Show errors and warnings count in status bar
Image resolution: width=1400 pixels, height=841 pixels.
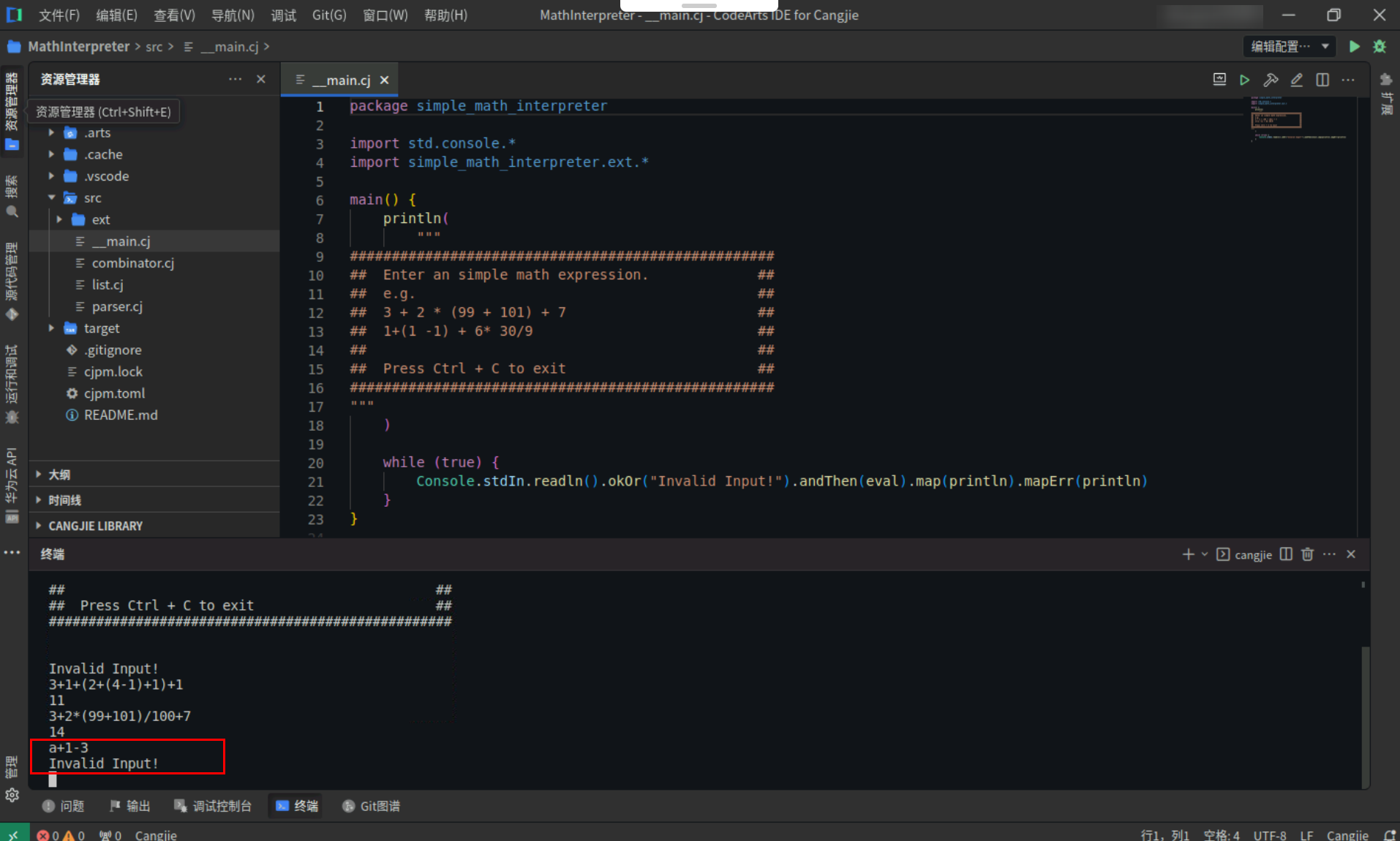coord(61,835)
